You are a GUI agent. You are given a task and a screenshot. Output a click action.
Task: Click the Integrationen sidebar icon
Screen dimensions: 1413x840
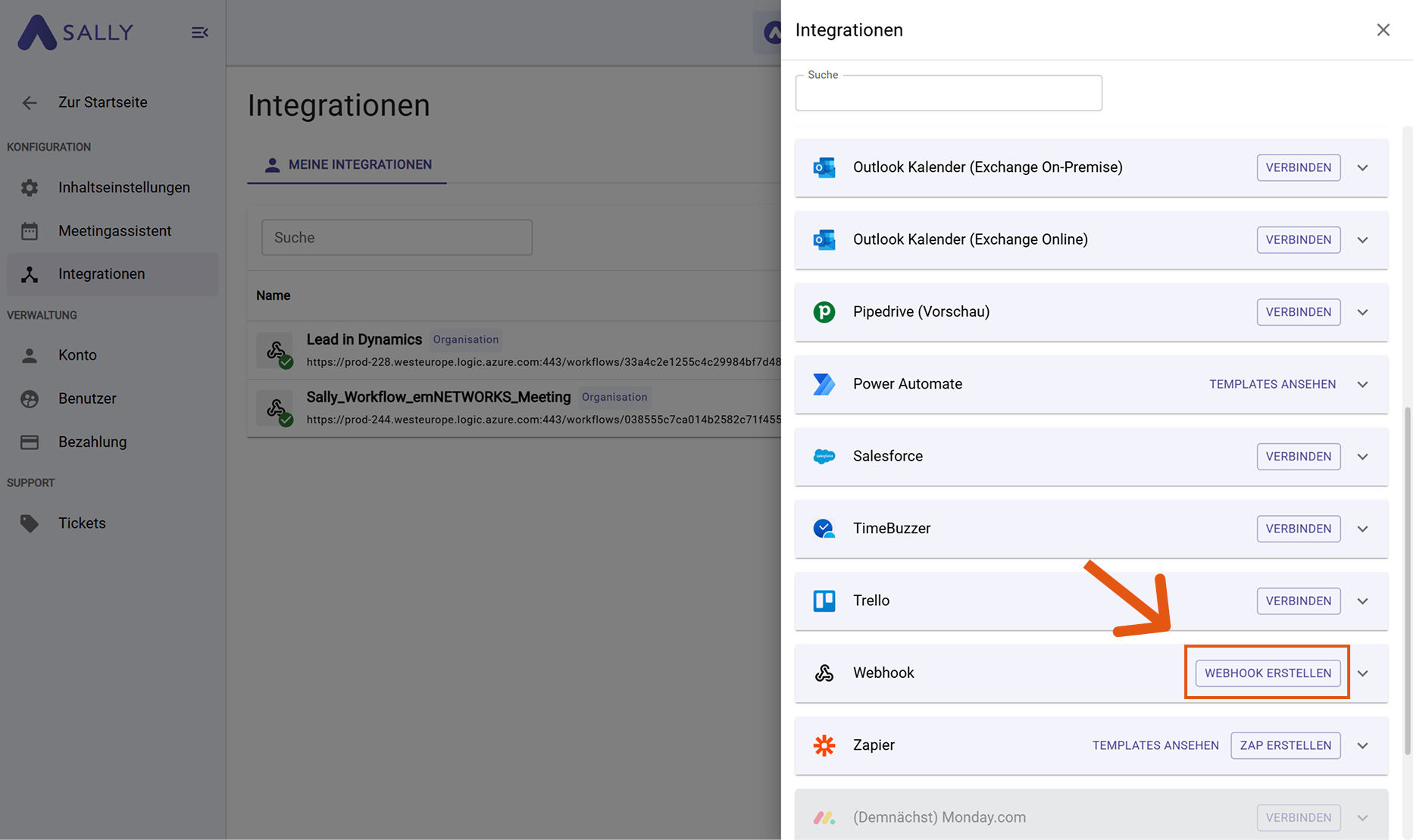[x=30, y=274]
